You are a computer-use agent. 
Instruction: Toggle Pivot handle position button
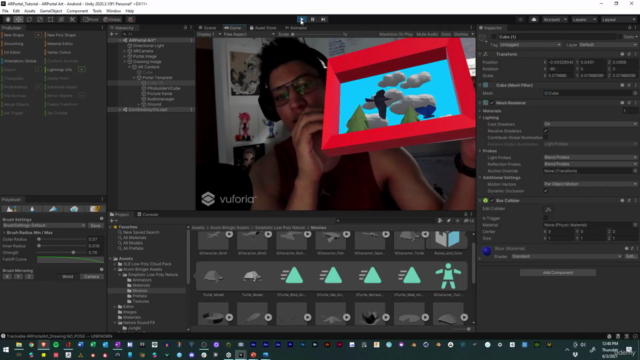point(91,19)
